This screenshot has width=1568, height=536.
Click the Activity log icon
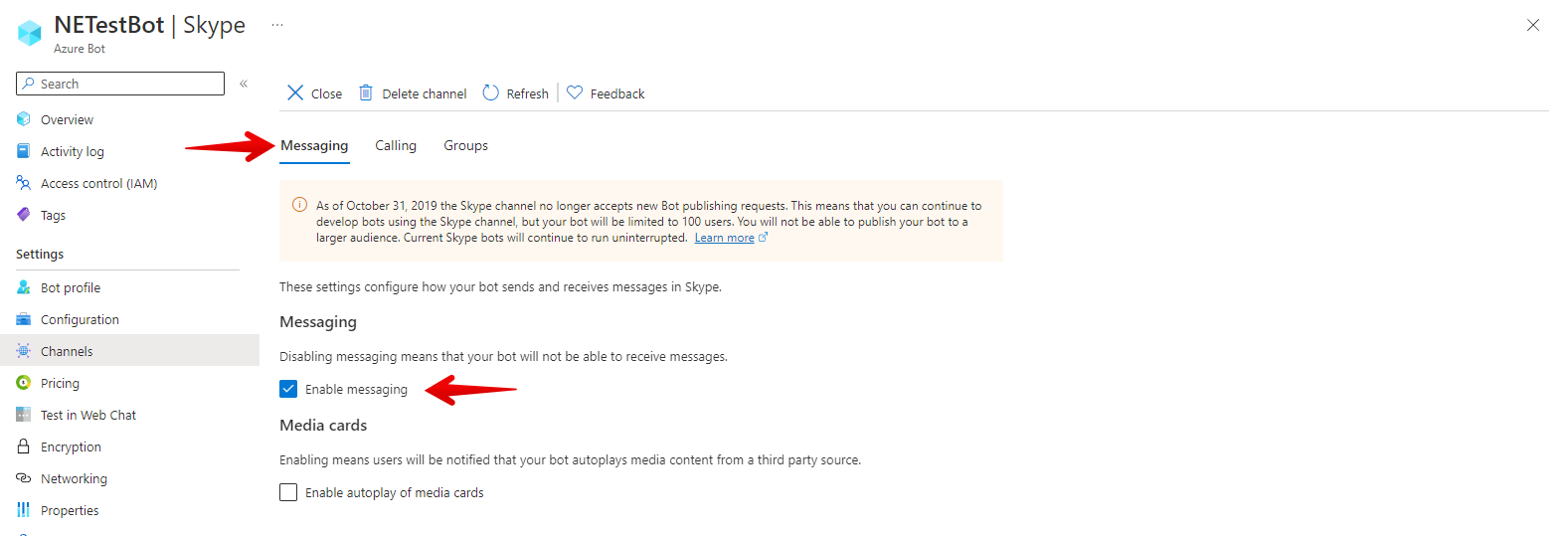point(24,151)
